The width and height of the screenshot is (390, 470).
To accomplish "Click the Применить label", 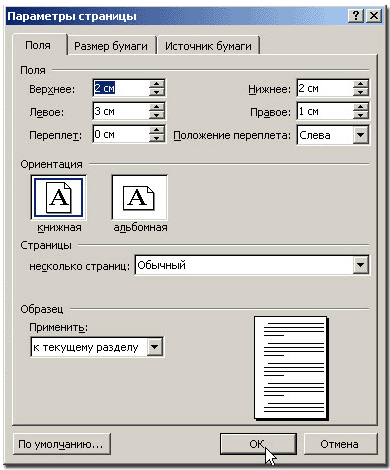I will coord(59,327).
